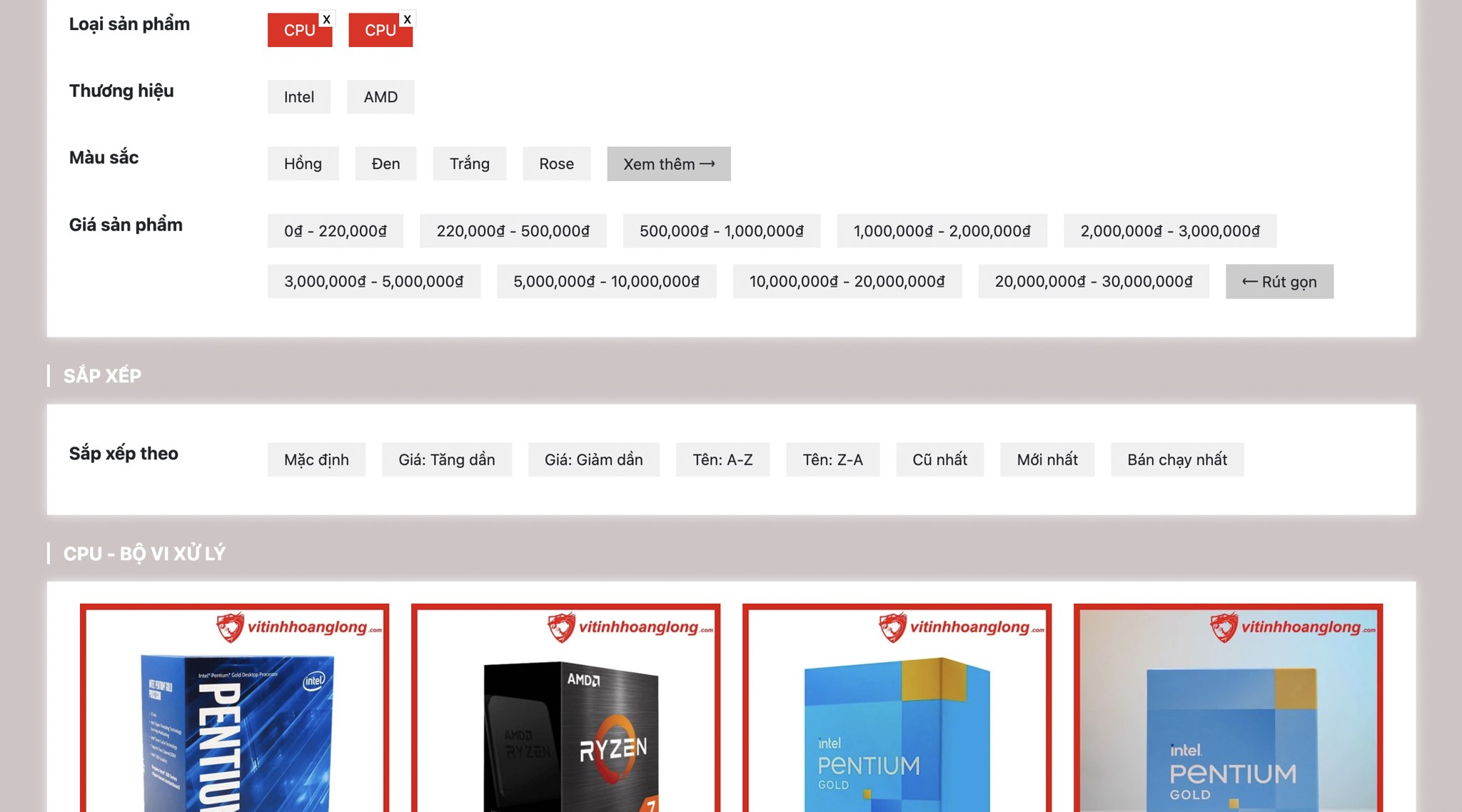Viewport: 1462px width, 812px height.
Task: Choose the Đen color filter
Action: pyautogui.click(x=385, y=164)
